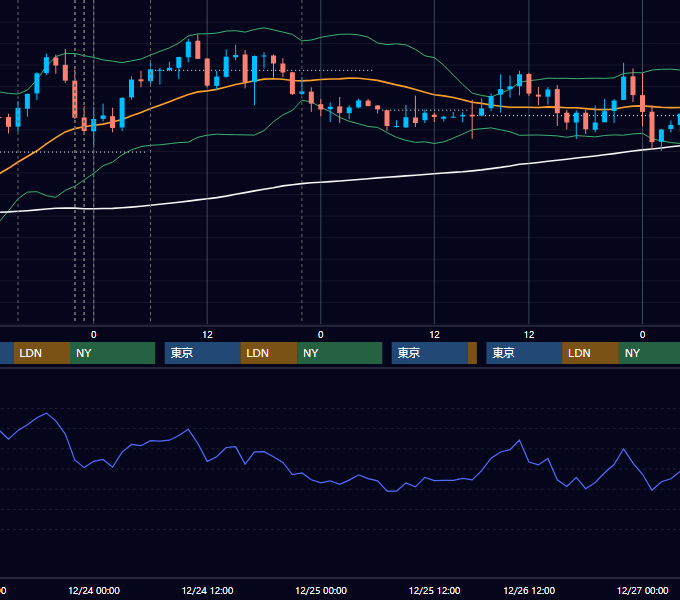Select the NY session block spanning 12/25 00:00
This screenshot has width=680, height=600.
340,353
